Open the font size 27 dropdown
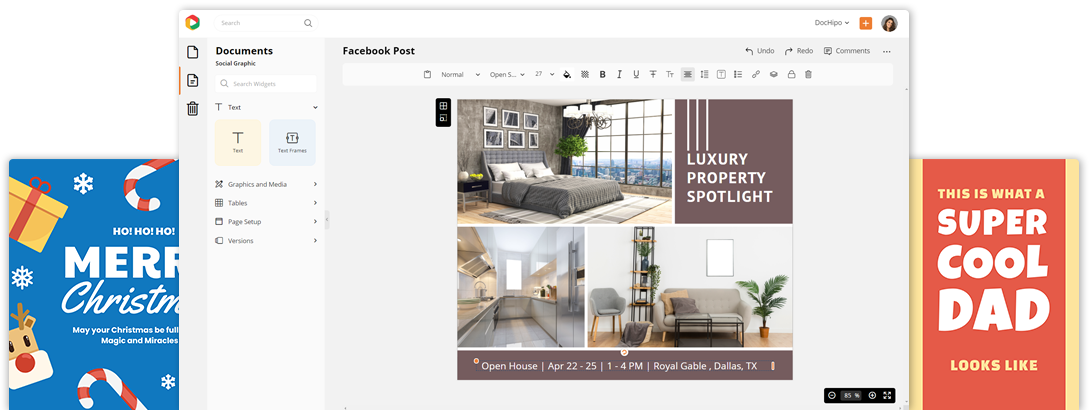Screen dimensions: 1089x410 tap(544, 74)
